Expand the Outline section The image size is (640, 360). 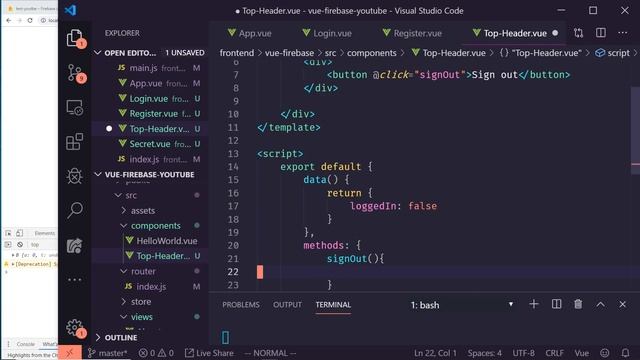[98, 338]
